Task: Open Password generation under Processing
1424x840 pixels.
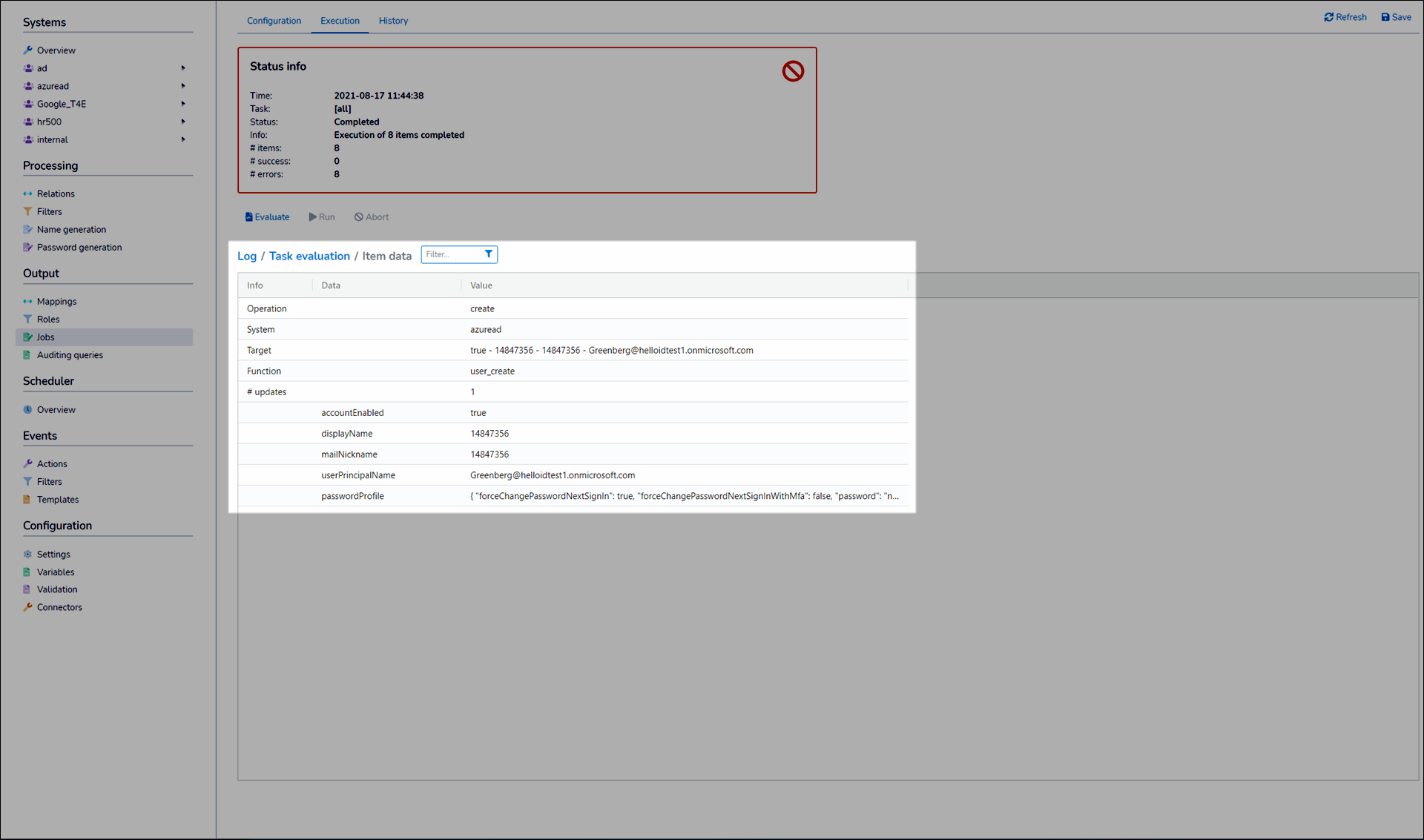Action: click(x=79, y=248)
